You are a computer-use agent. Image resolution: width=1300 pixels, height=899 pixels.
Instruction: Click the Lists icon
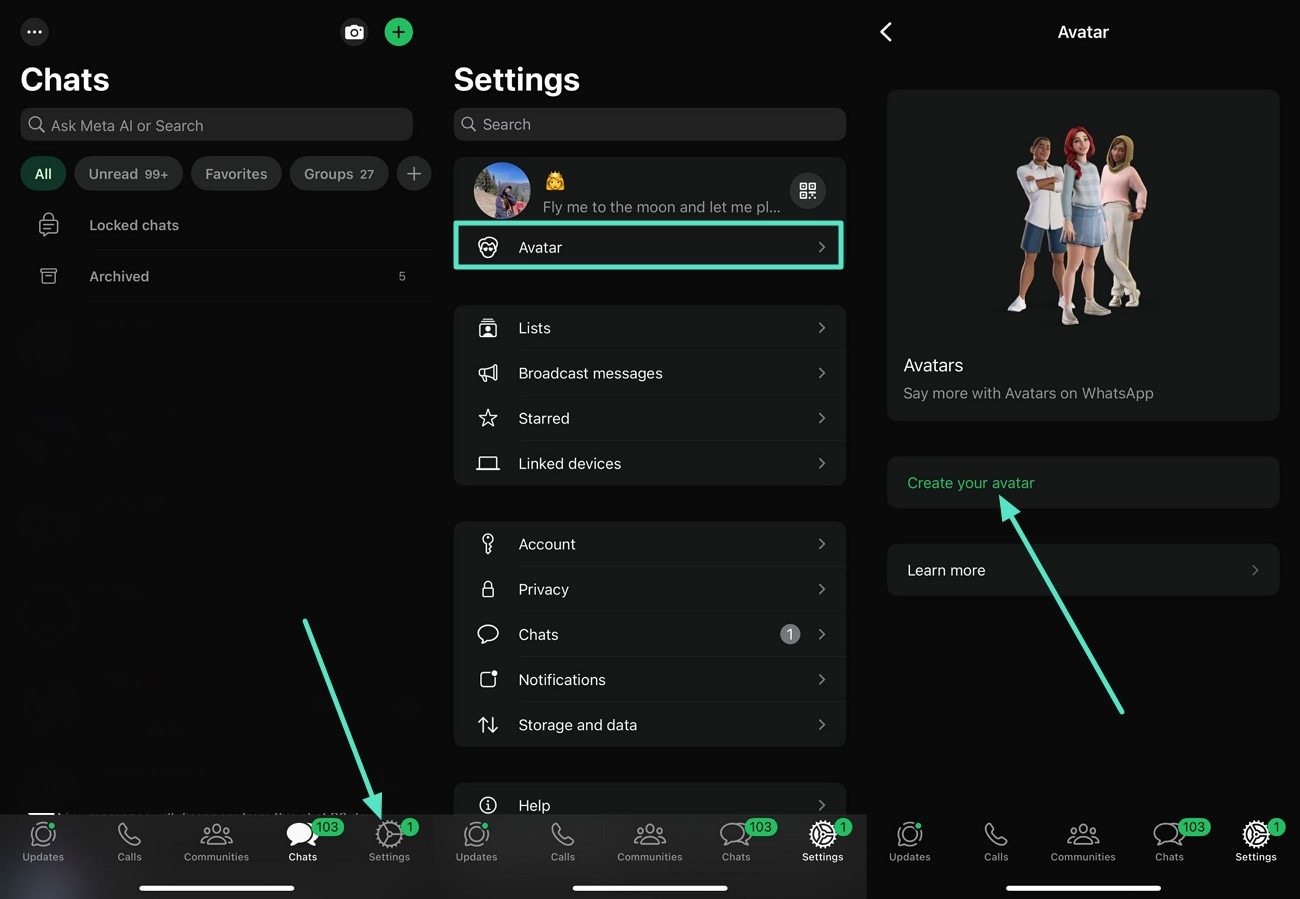coord(488,328)
